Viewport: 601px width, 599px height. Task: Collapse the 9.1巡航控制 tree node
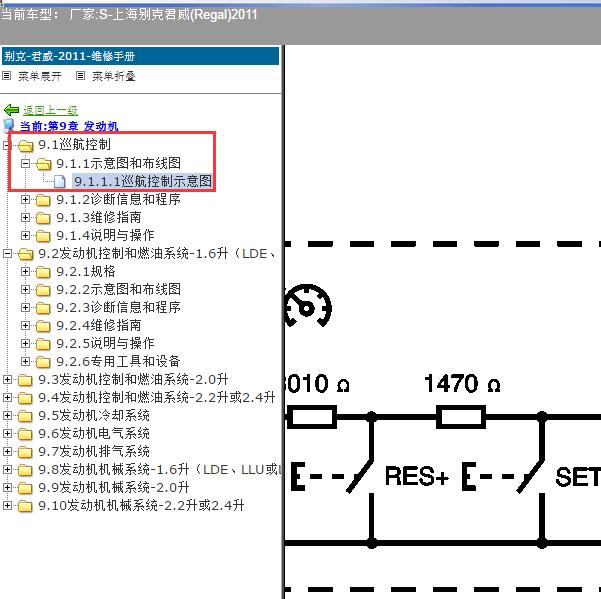(6, 145)
